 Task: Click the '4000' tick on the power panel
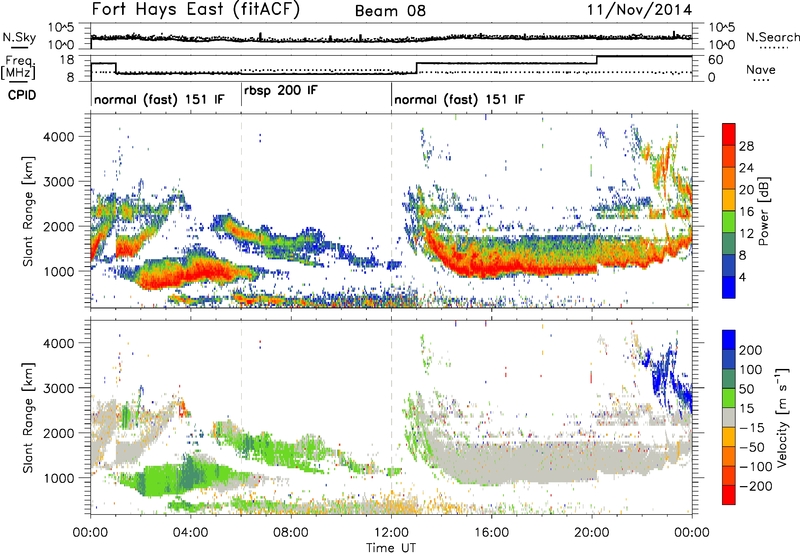pyautogui.click(x=58, y=137)
